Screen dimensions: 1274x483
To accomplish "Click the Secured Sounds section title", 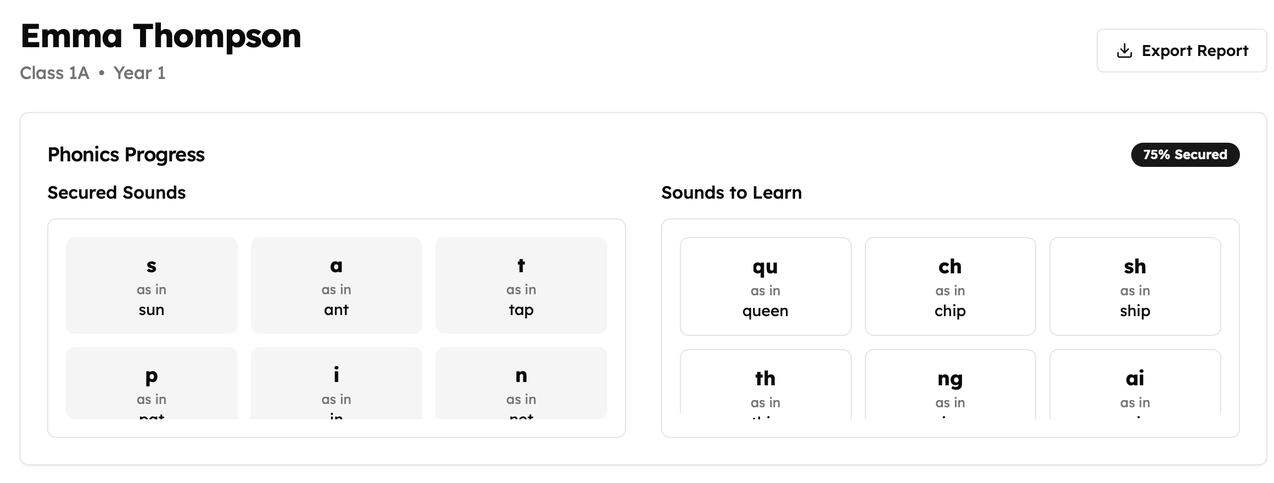I will [116, 193].
